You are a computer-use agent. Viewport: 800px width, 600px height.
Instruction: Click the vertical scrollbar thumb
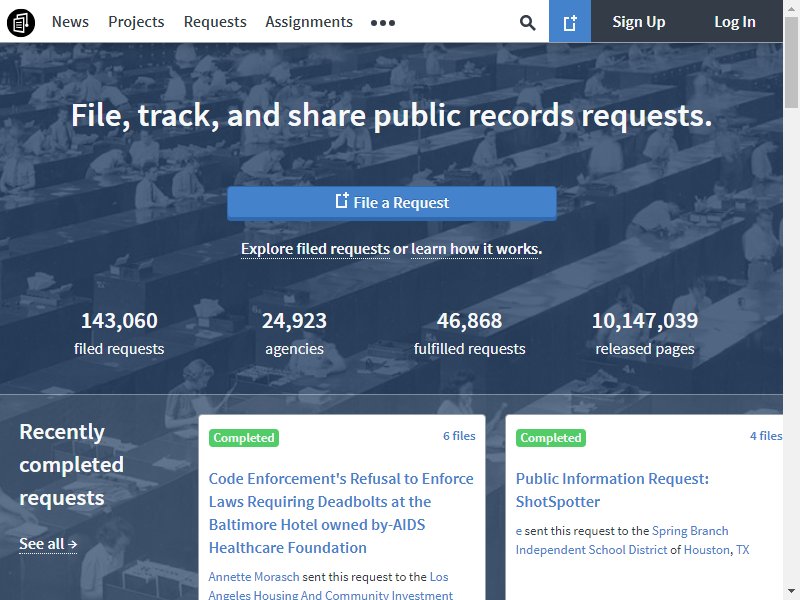point(791,62)
